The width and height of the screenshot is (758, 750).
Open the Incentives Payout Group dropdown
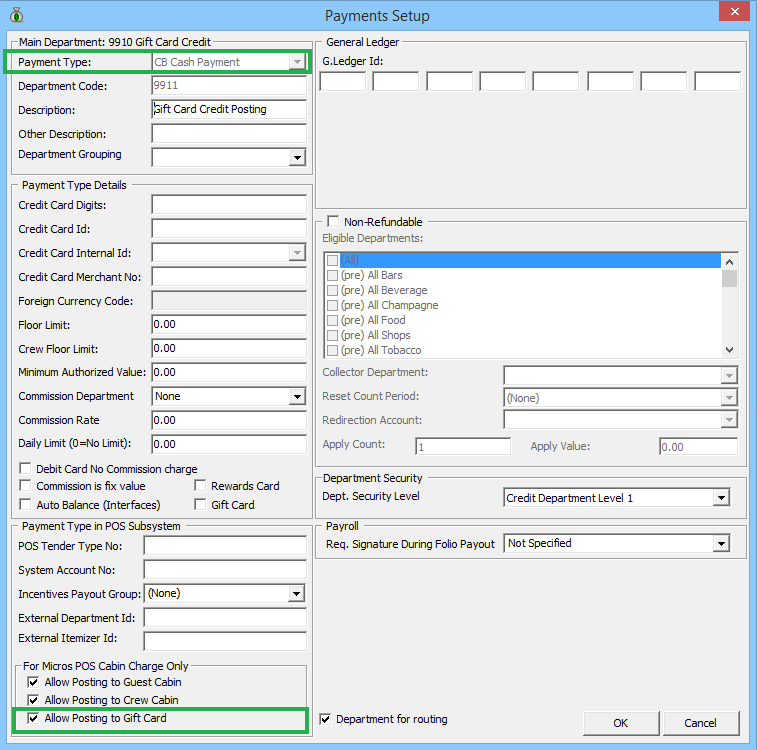[x=296, y=594]
